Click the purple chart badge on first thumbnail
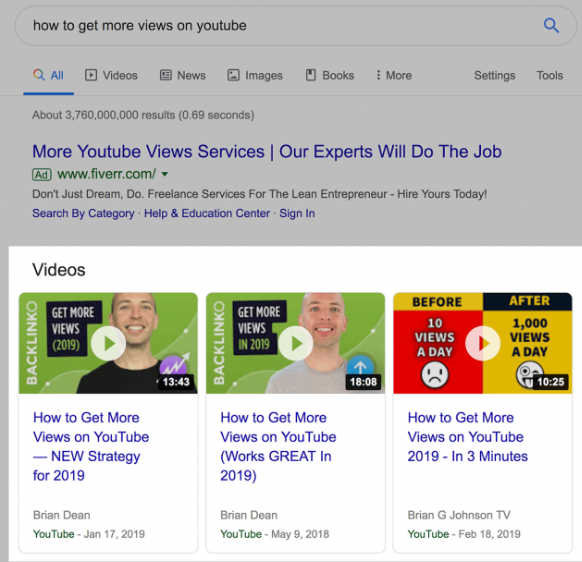This screenshot has width=582, height=562. (x=174, y=367)
